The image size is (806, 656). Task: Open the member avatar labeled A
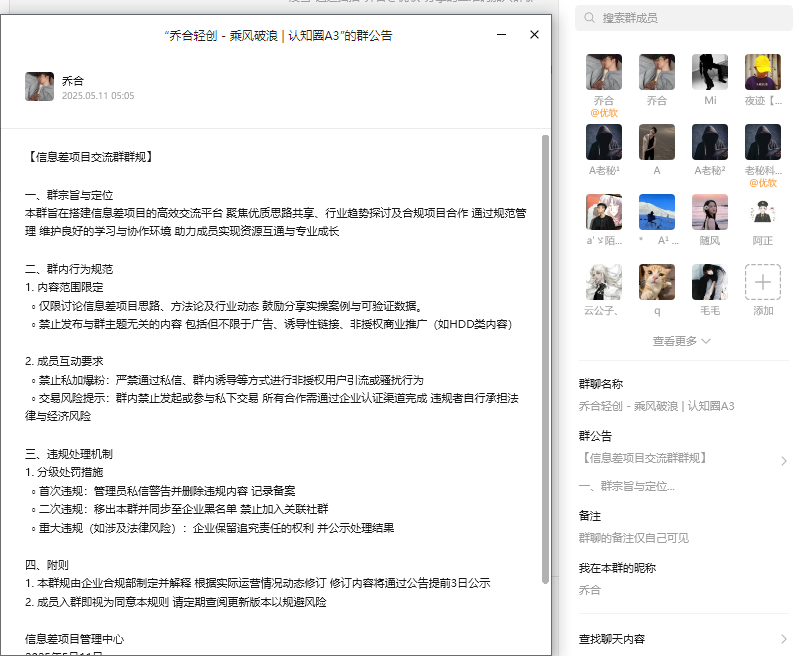[657, 142]
